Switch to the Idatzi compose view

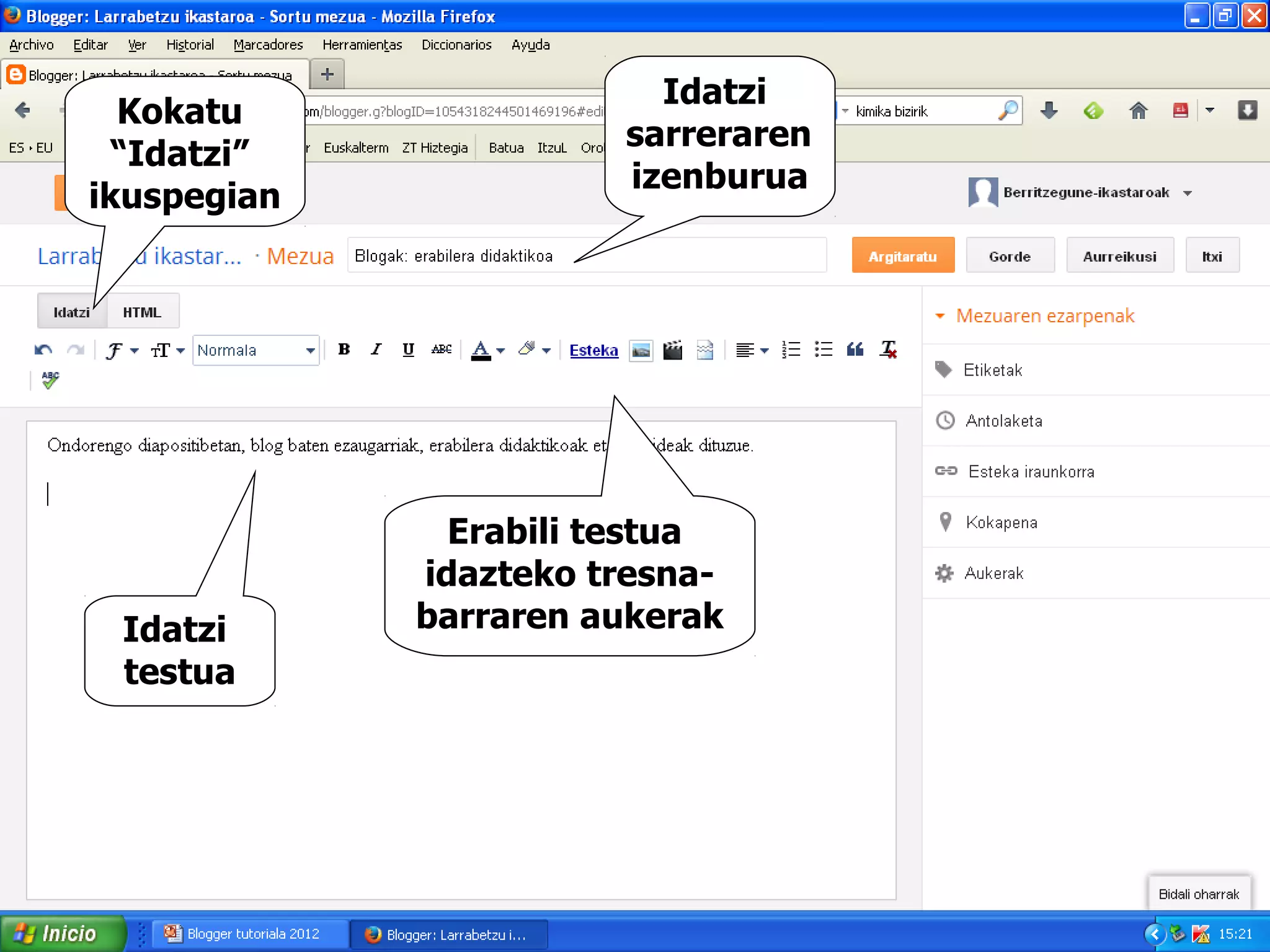[72, 312]
